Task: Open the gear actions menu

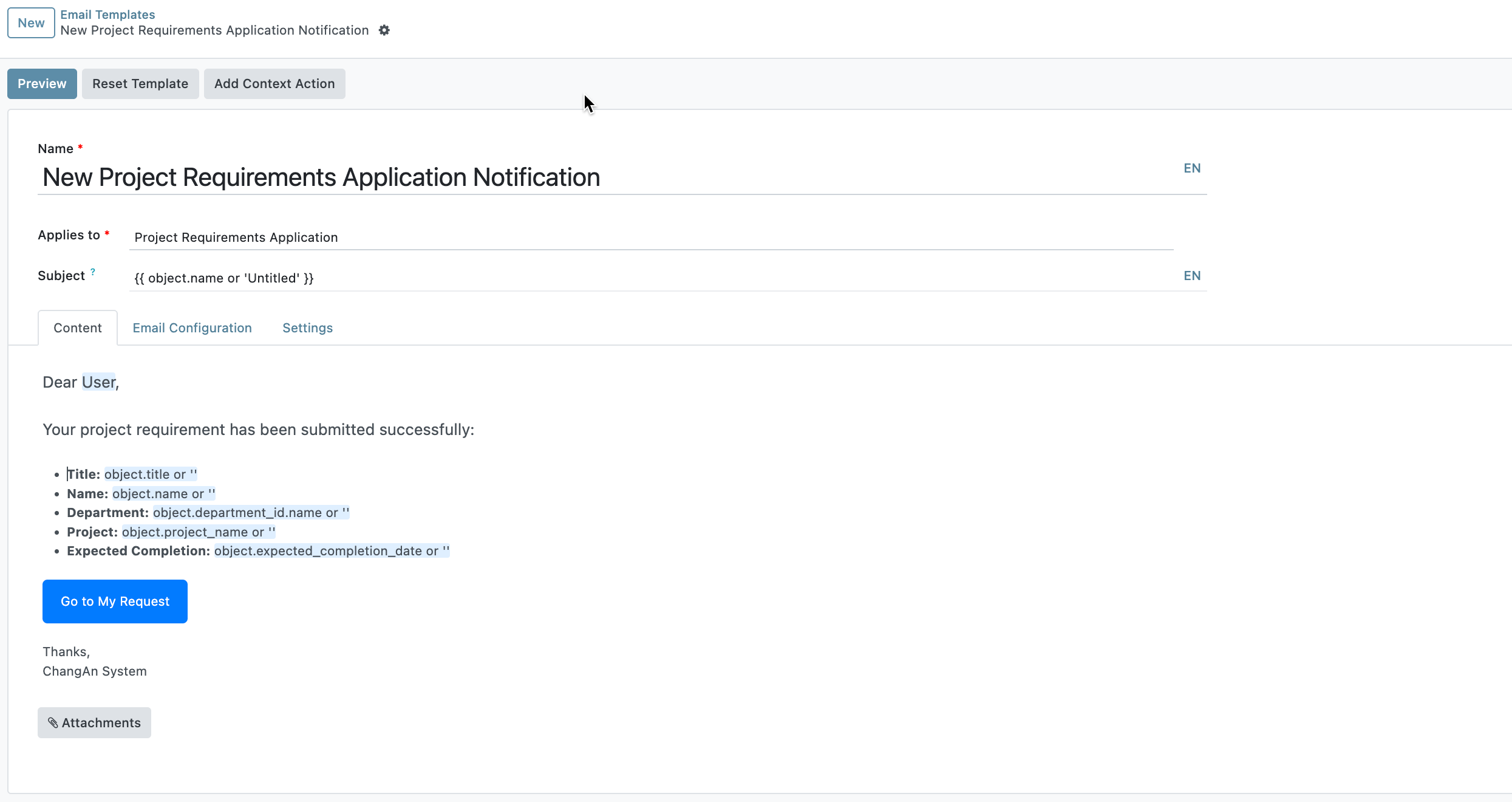Action: pos(384,30)
